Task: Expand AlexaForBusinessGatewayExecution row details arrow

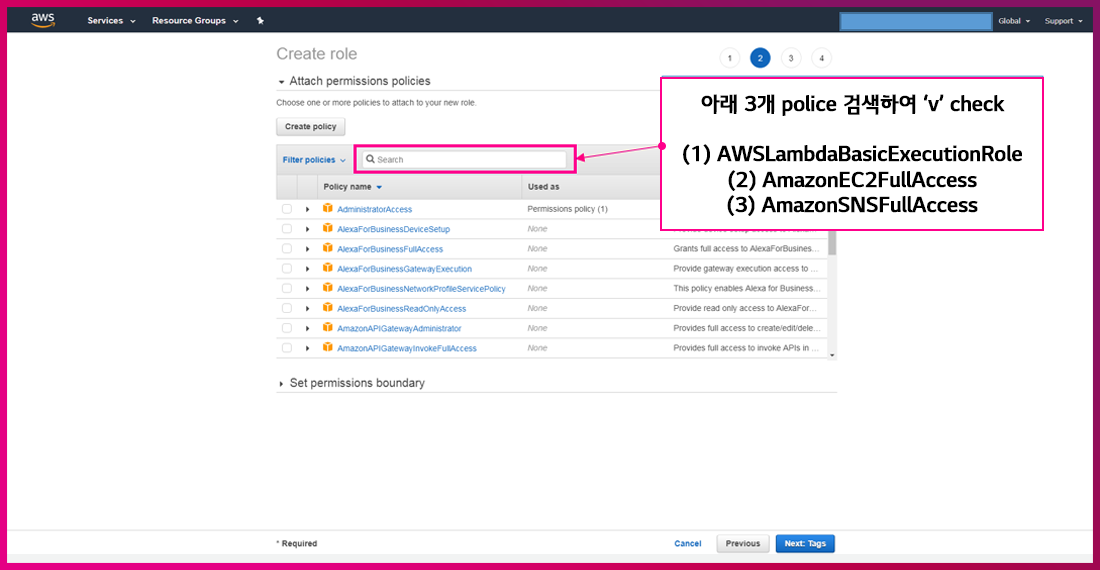Action: (308, 269)
